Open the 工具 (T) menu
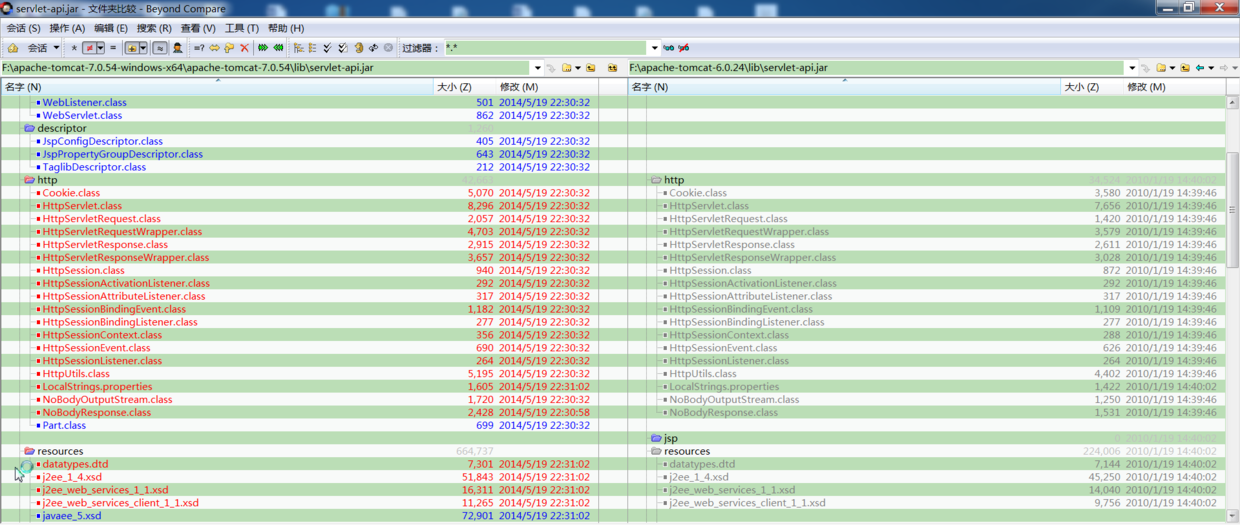Viewport: 1240px width, 525px height. point(242,28)
